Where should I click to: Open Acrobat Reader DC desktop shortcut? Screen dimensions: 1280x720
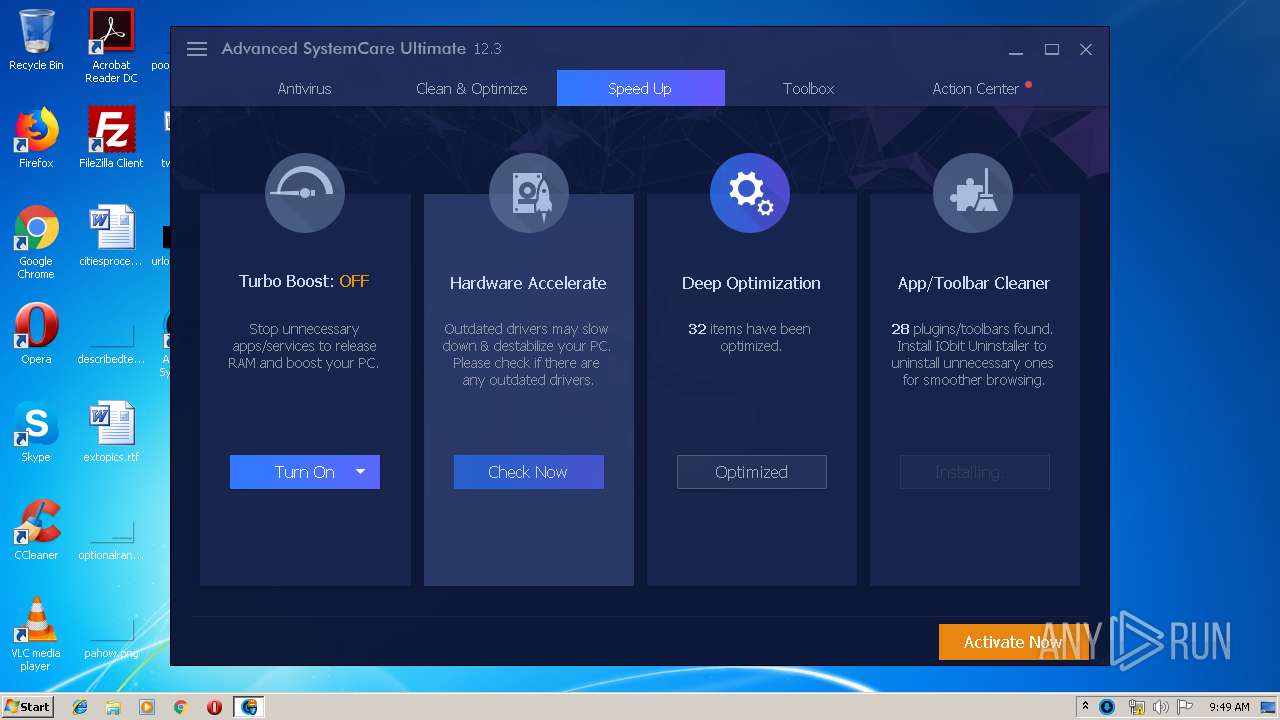tap(111, 46)
